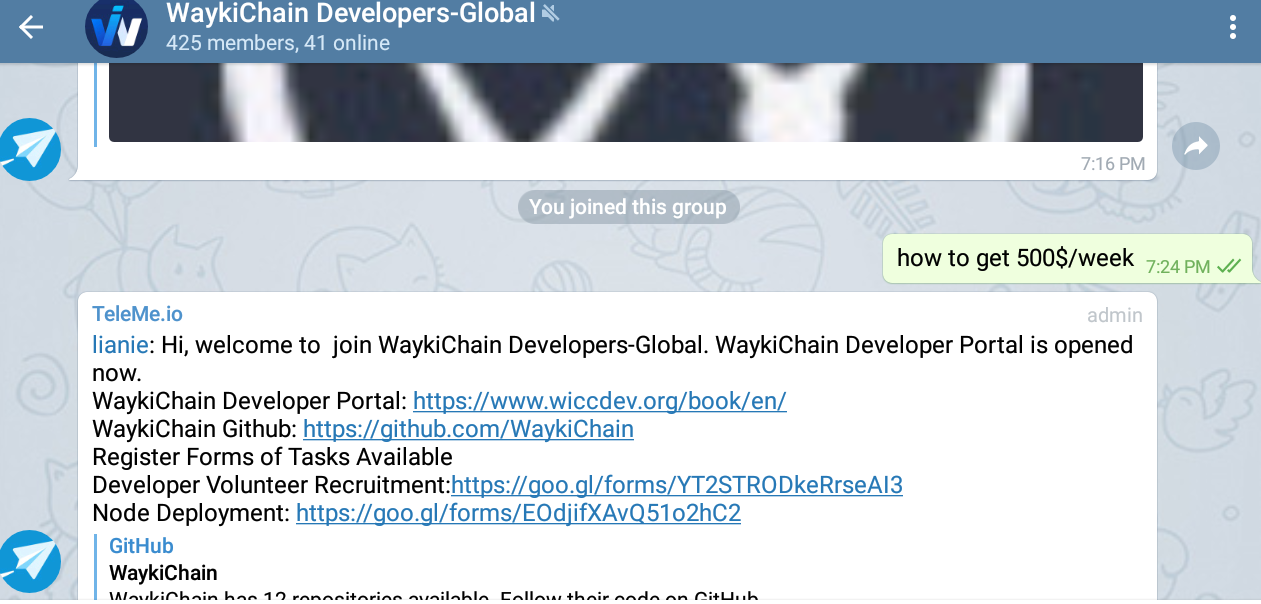The height and width of the screenshot is (604, 1261).
Task: Tap the bold WaykiChain preview heading
Action: click(163, 574)
